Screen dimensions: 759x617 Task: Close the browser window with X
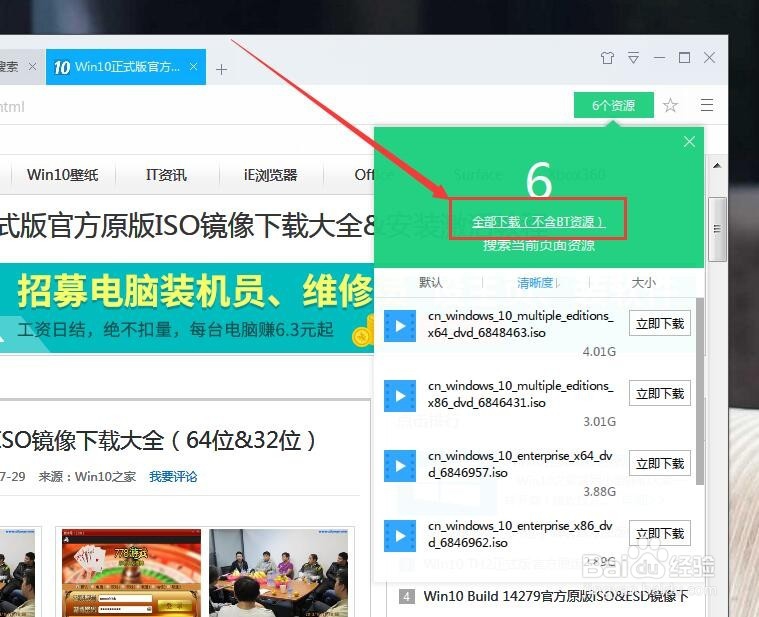pyautogui.click(x=710, y=58)
